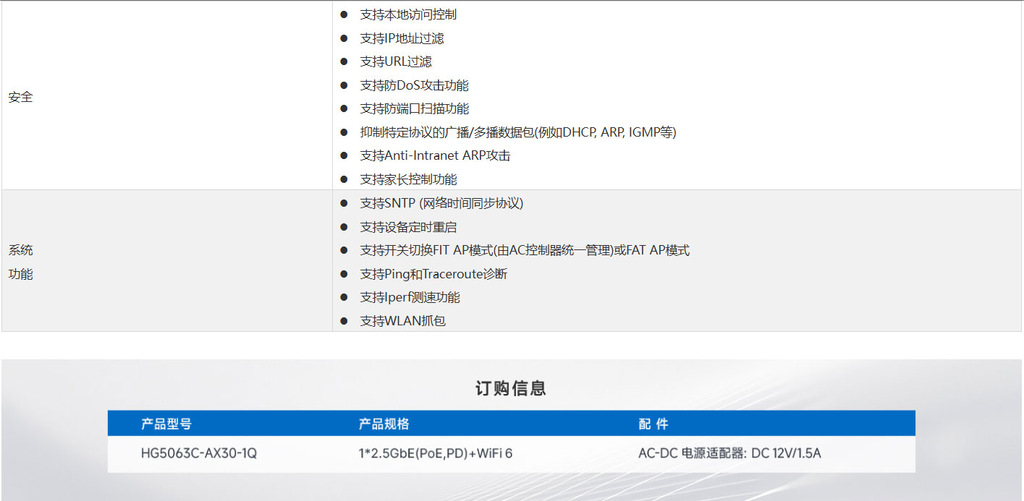Select the 支持设备定时重启 entry

pos(408,227)
